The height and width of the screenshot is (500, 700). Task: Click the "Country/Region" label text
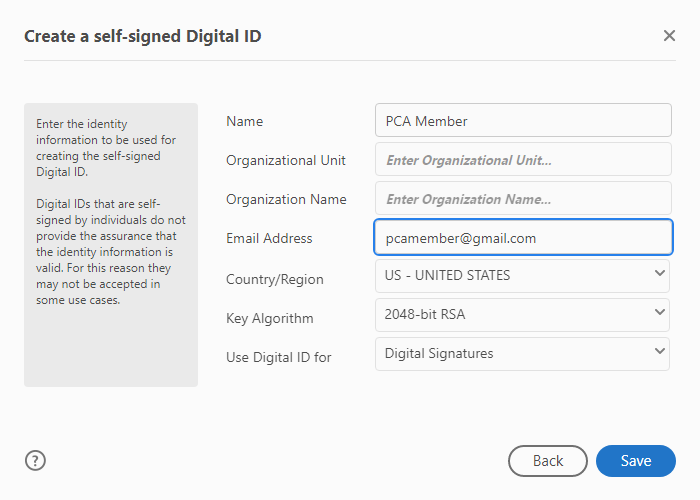pos(275,279)
